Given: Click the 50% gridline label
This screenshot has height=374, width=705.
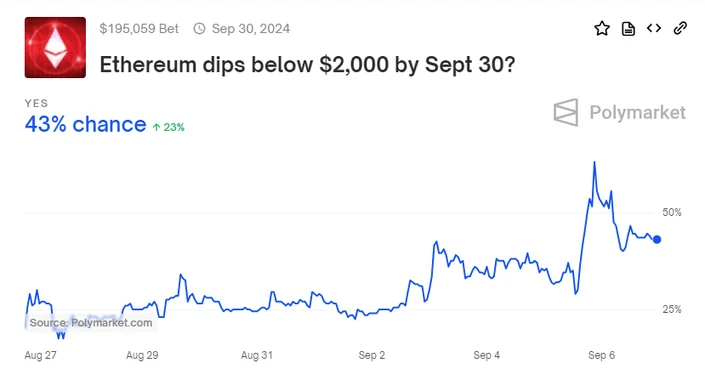Looking at the screenshot, I should tap(672, 212).
